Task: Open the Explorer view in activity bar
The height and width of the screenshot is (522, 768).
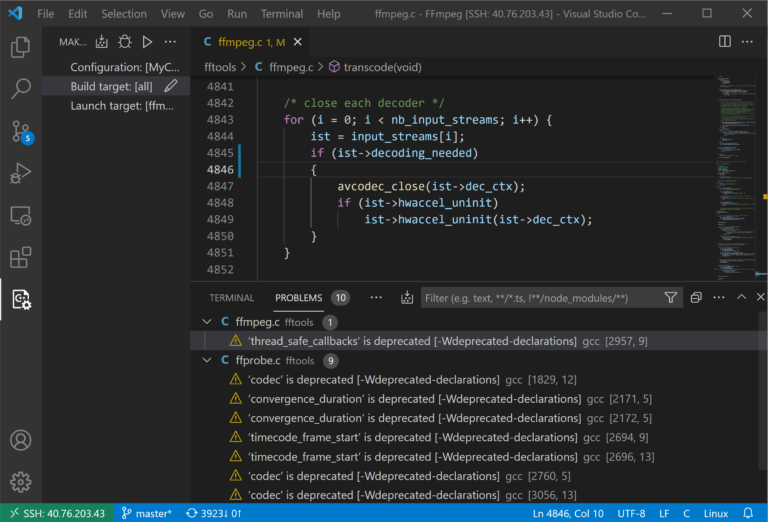Action: [x=21, y=47]
